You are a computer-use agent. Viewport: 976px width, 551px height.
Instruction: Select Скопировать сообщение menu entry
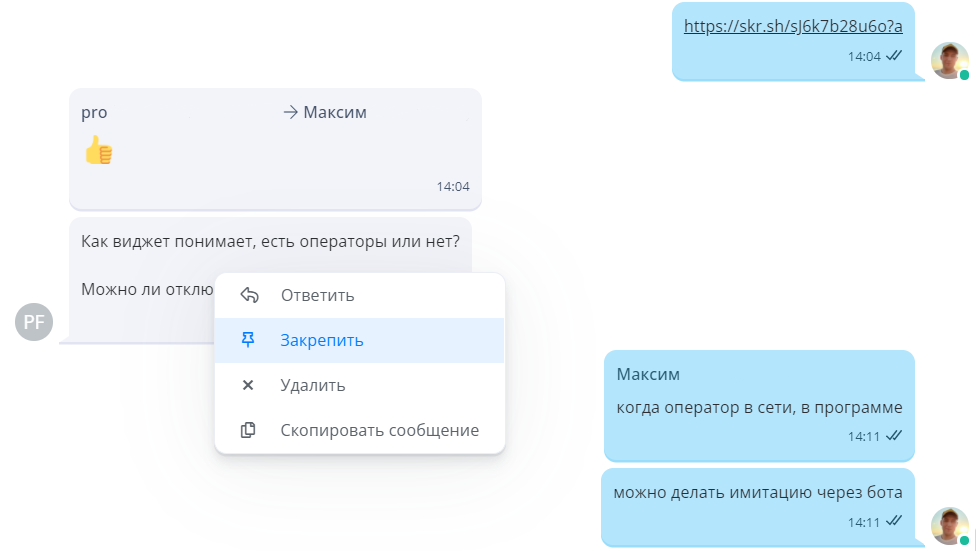click(379, 430)
